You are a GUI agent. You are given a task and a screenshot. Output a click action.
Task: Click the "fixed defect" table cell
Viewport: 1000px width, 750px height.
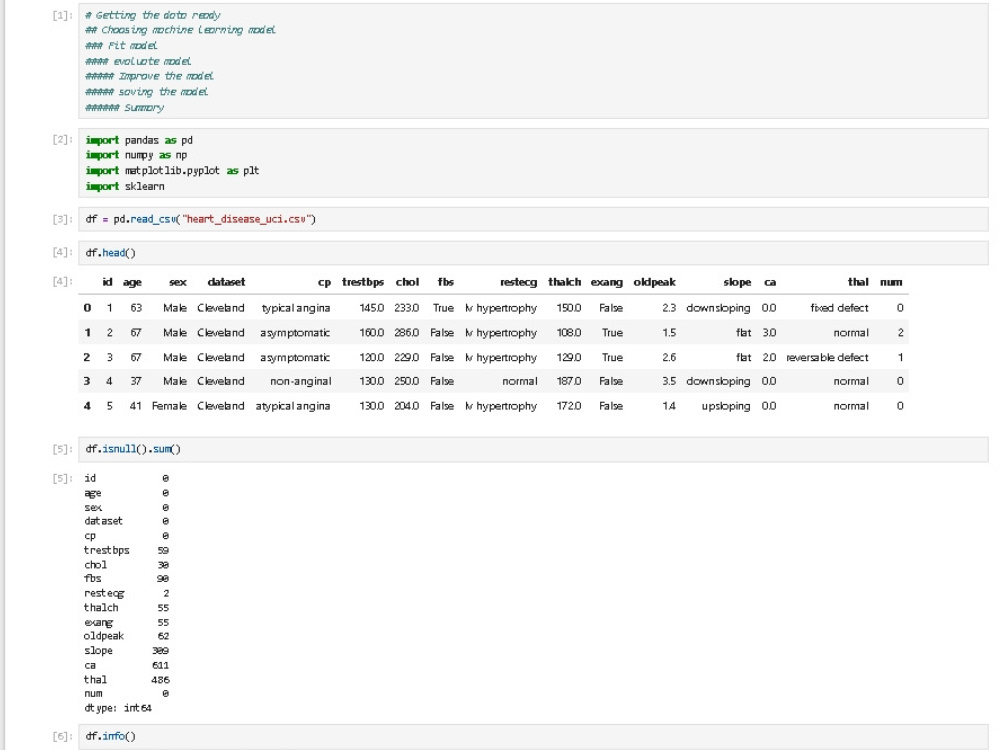click(x=839, y=308)
